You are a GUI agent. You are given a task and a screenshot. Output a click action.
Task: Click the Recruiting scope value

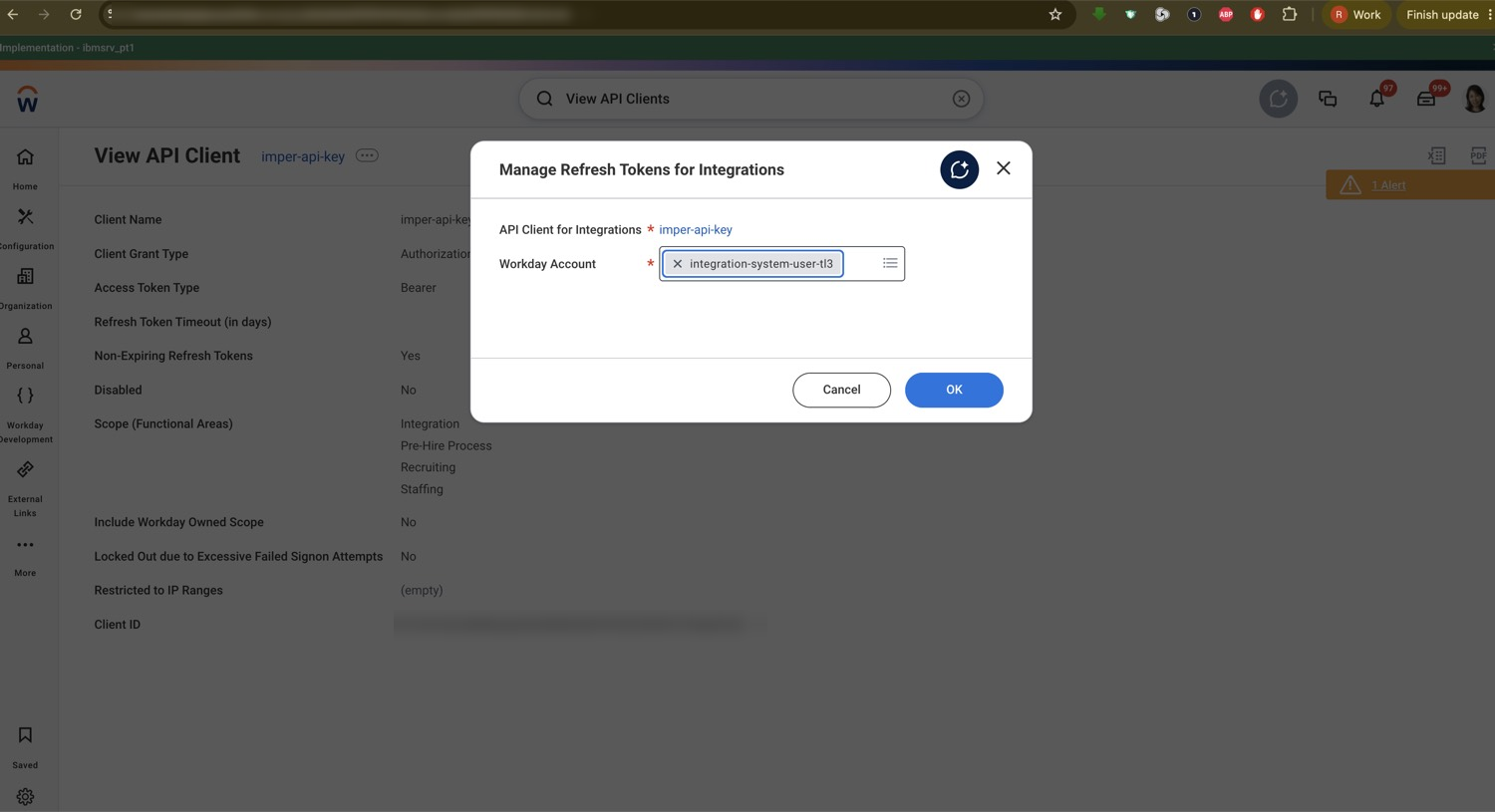[x=428, y=467]
